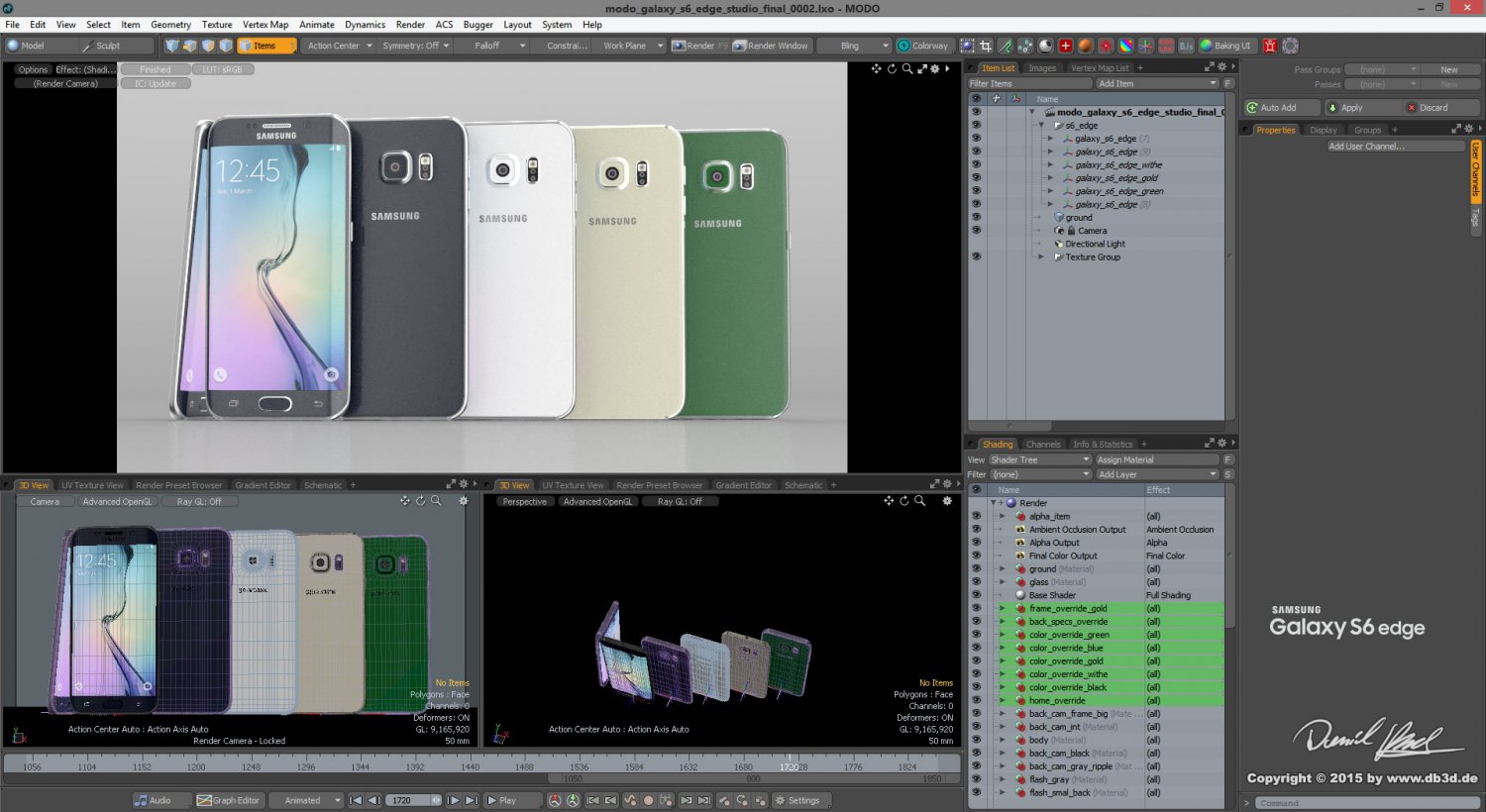Click the red plus icon in toolbar
This screenshot has height=812, width=1486.
point(1066,46)
